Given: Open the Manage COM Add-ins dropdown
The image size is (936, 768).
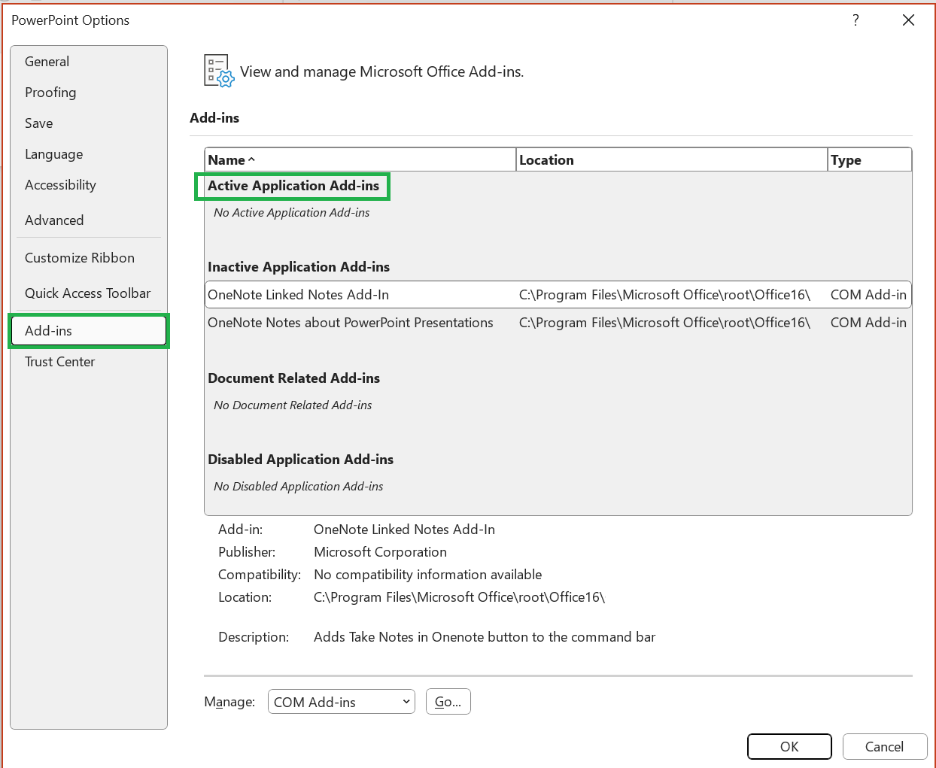Looking at the screenshot, I should coord(341,702).
